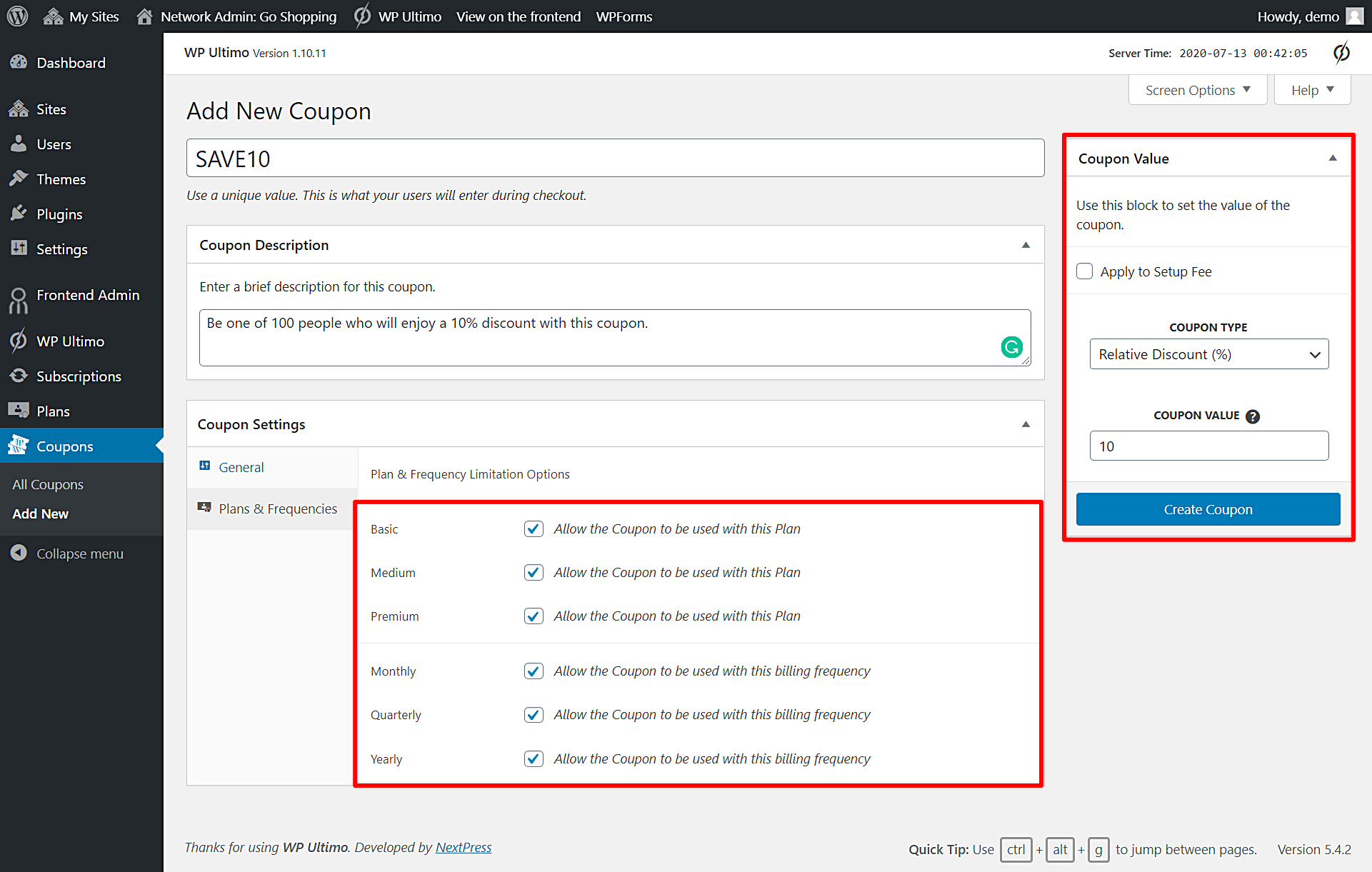This screenshot has width=1372, height=872.
Task: Click the WP Ultimo sidebar icon
Action: point(19,341)
